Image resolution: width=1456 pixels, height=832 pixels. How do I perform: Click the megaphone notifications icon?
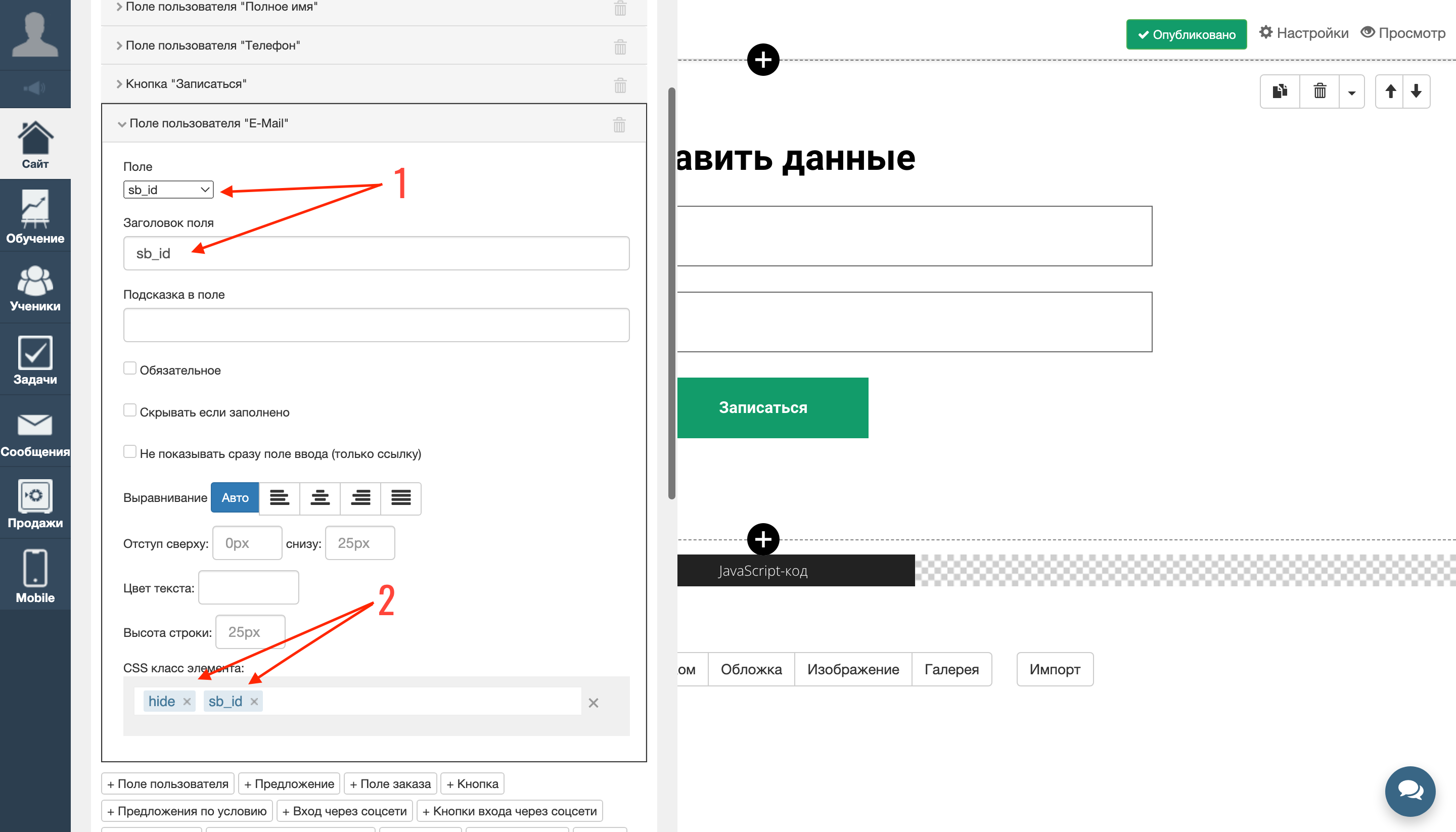(x=35, y=88)
